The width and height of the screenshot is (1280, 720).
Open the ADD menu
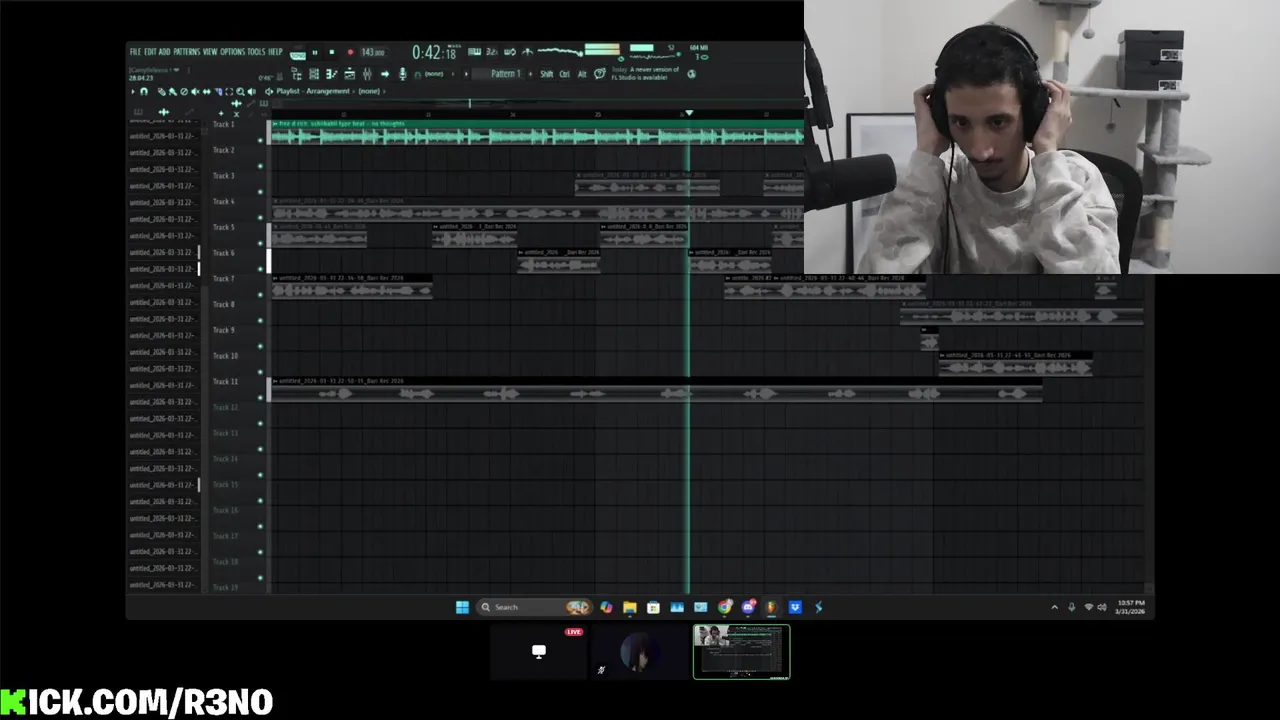pos(165,52)
